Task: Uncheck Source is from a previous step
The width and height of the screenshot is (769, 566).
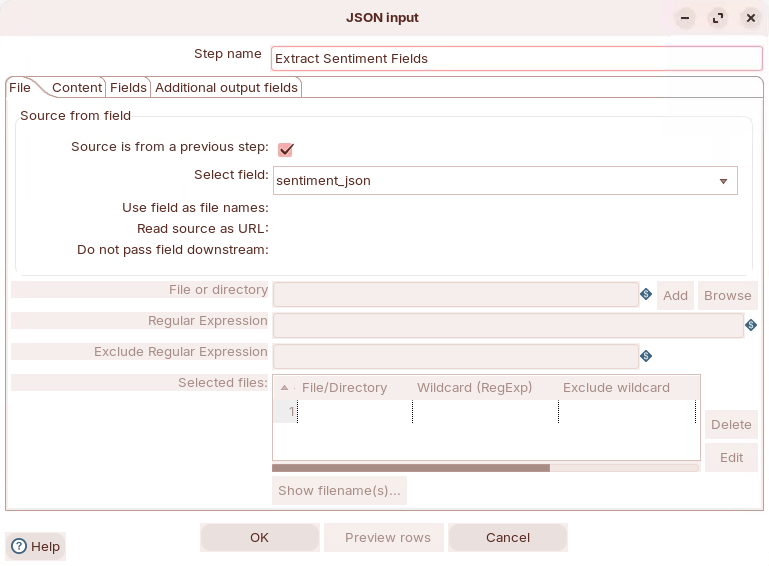Action: [285, 149]
